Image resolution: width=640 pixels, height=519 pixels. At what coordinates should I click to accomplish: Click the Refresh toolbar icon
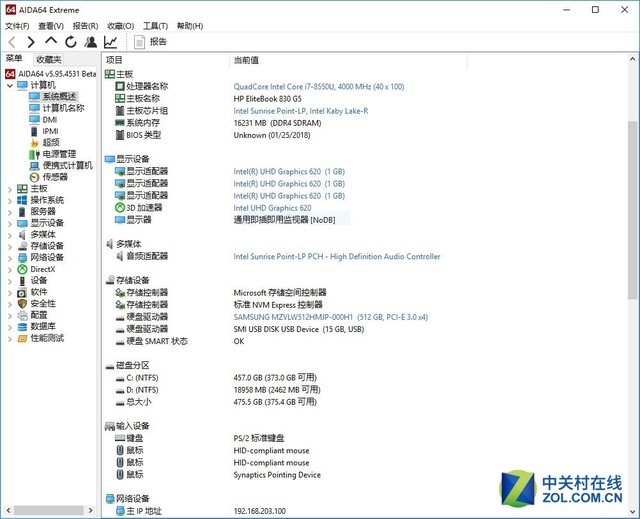(x=71, y=42)
